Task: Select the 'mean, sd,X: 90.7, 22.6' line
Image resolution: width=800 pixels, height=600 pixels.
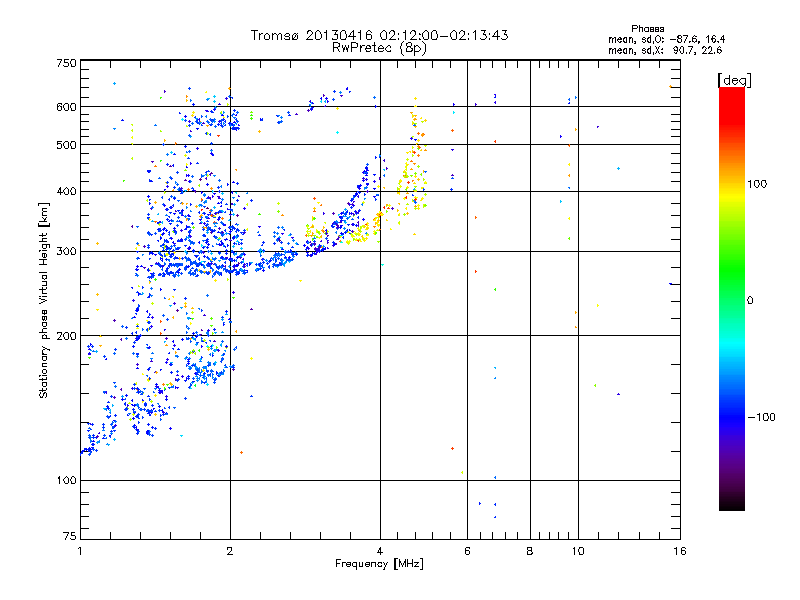Action: [665, 50]
